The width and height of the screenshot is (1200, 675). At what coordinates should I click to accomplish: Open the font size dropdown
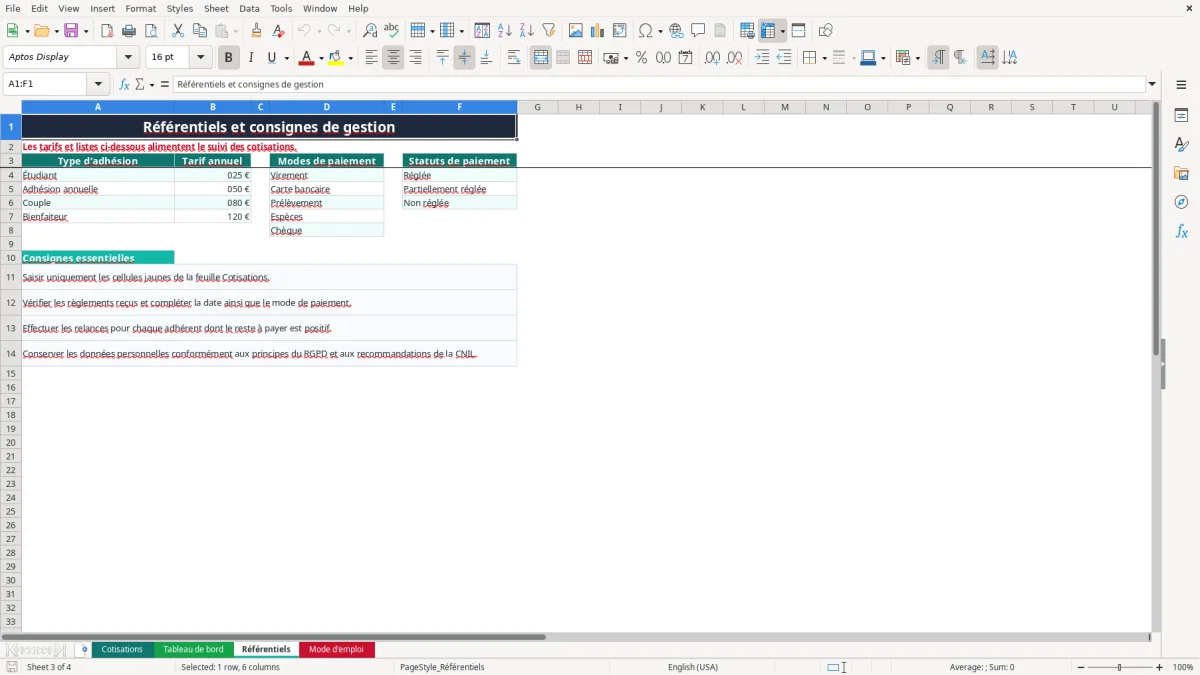point(201,57)
